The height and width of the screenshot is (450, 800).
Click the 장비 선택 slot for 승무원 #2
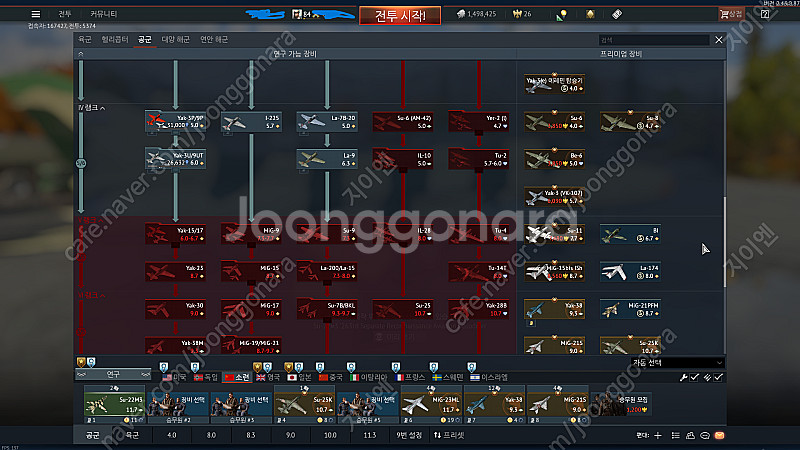[x=178, y=405]
